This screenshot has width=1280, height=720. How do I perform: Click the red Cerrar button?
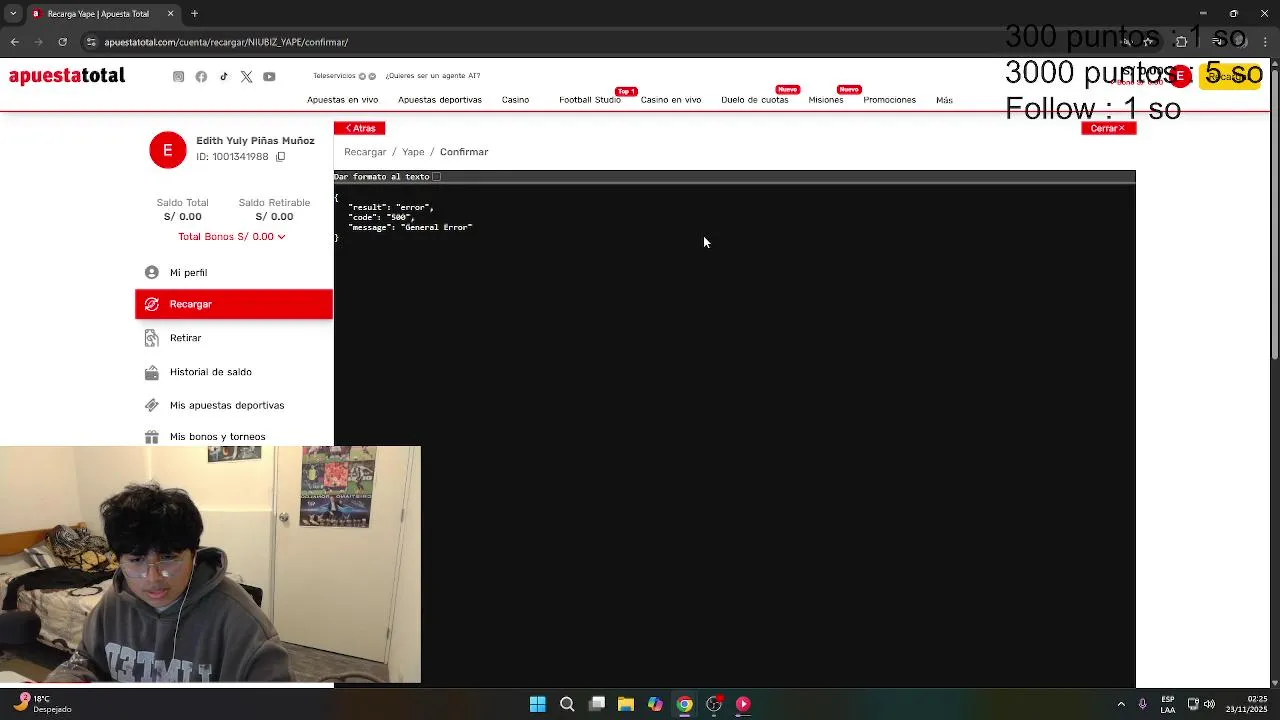(1108, 128)
